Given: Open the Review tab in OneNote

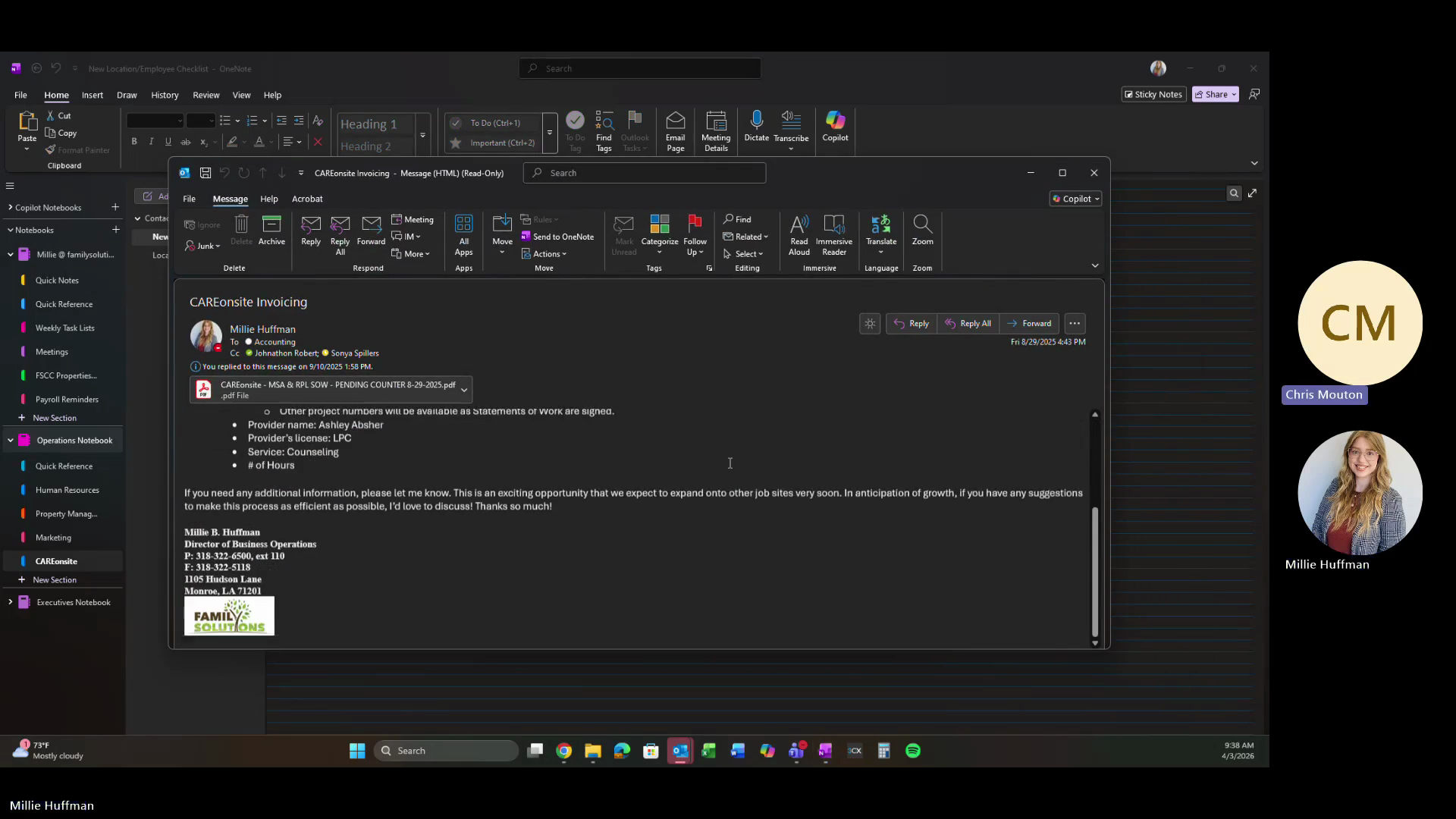Looking at the screenshot, I should [206, 95].
